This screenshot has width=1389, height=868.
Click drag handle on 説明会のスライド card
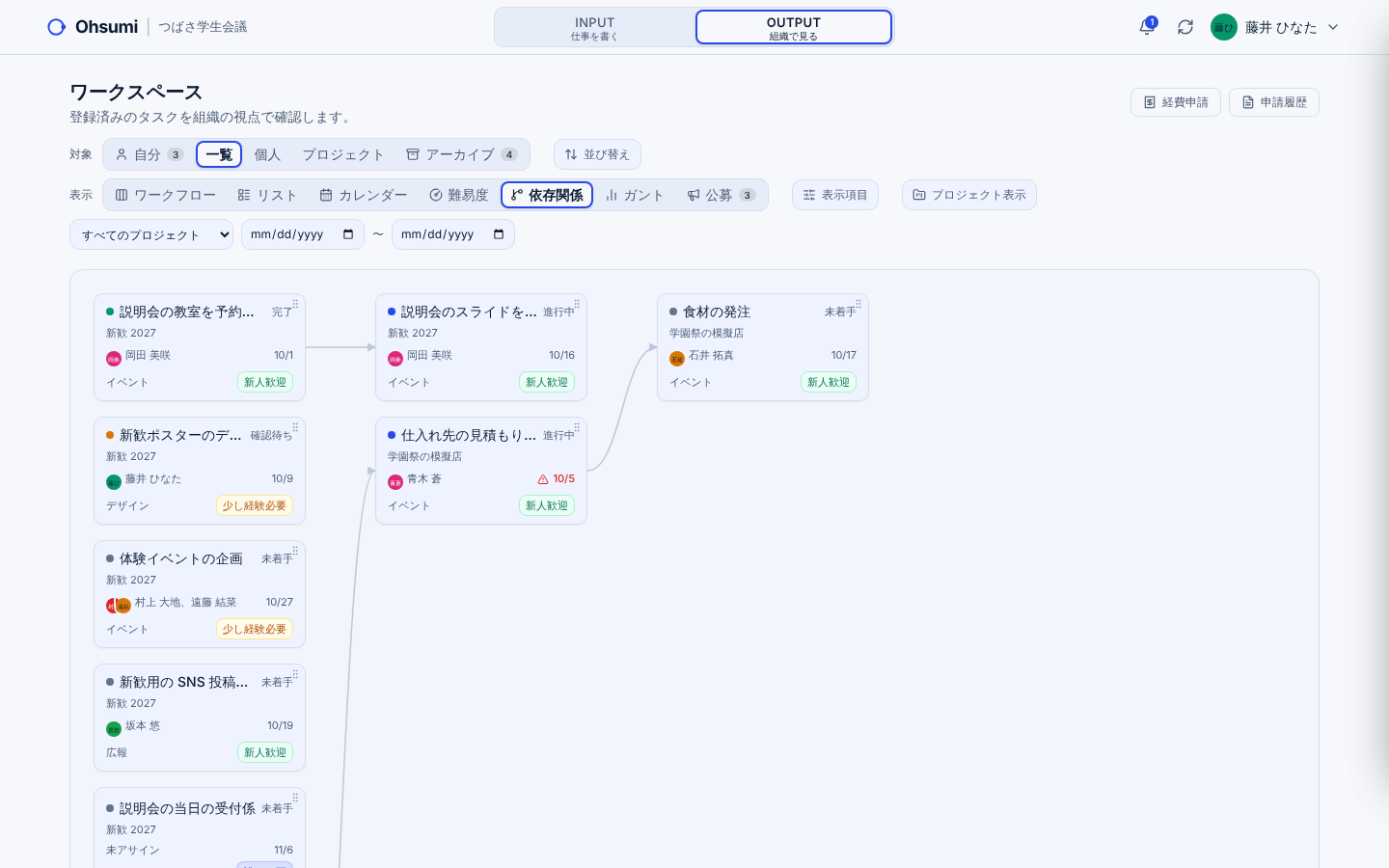(x=577, y=304)
